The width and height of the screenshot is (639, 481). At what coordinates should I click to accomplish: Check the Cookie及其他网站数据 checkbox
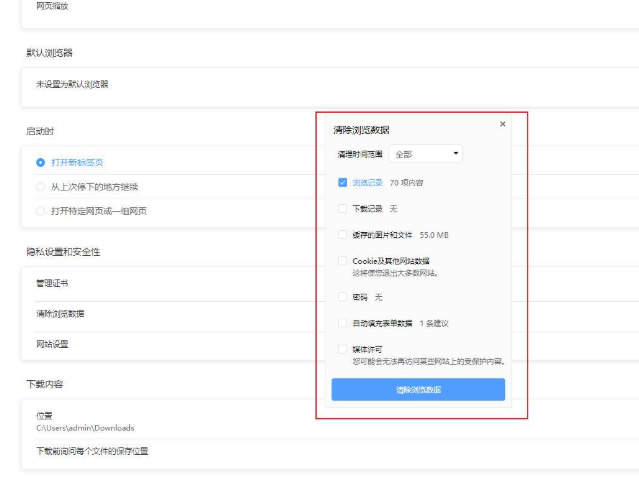[342, 261]
